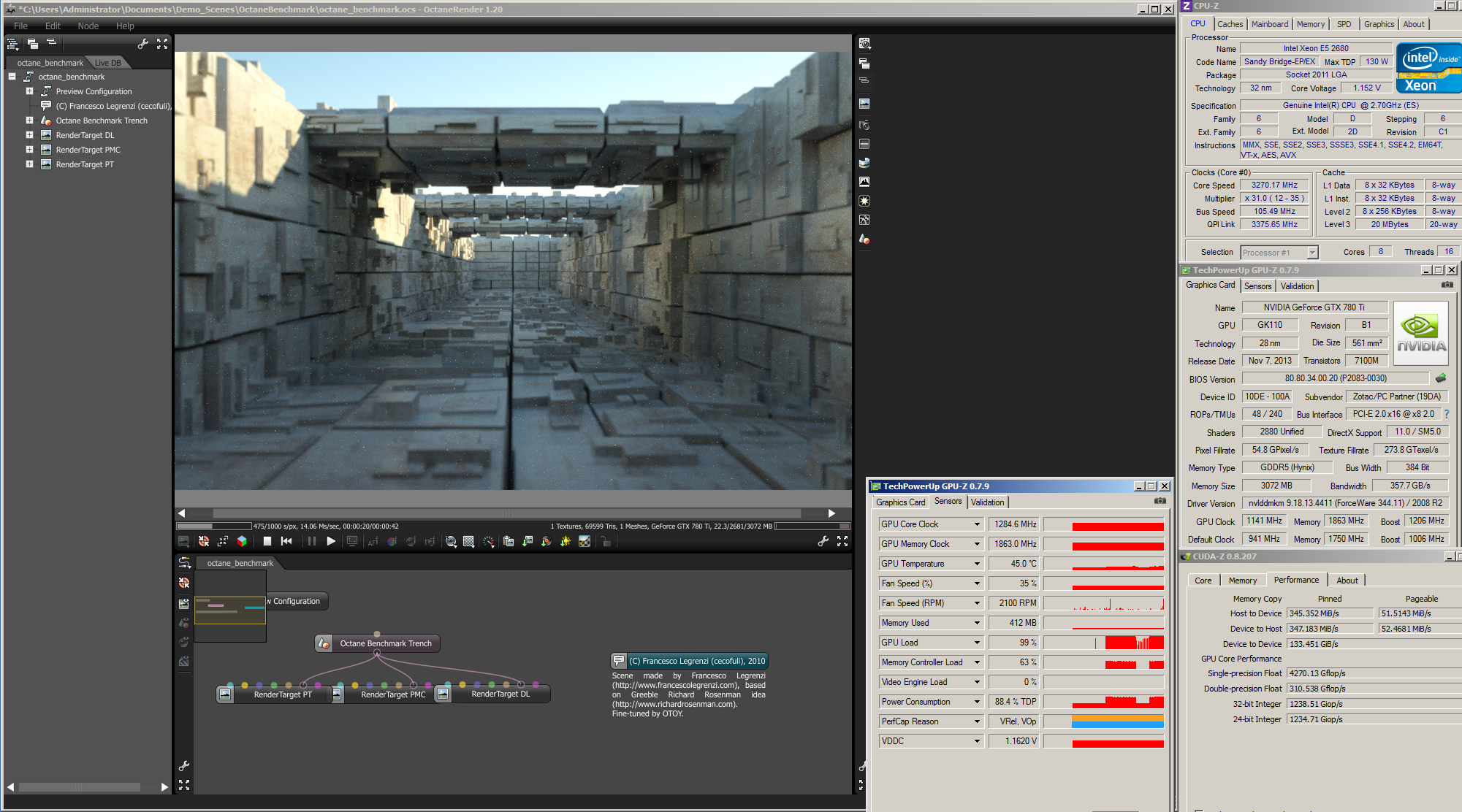Pause the running render
The image size is (1462, 812).
pos(312,541)
